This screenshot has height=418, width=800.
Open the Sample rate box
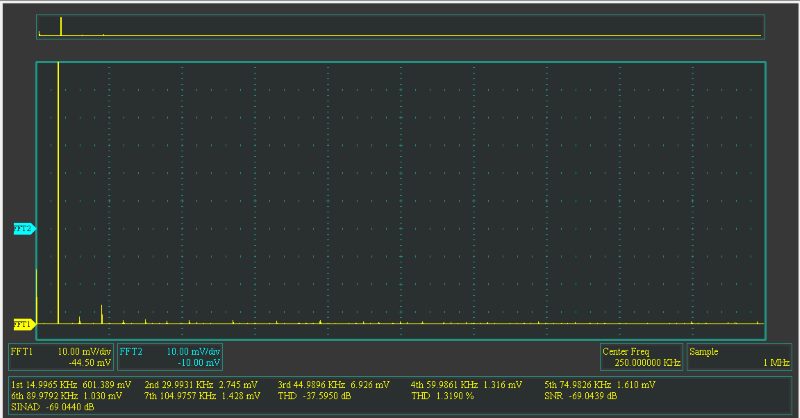tap(739, 357)
